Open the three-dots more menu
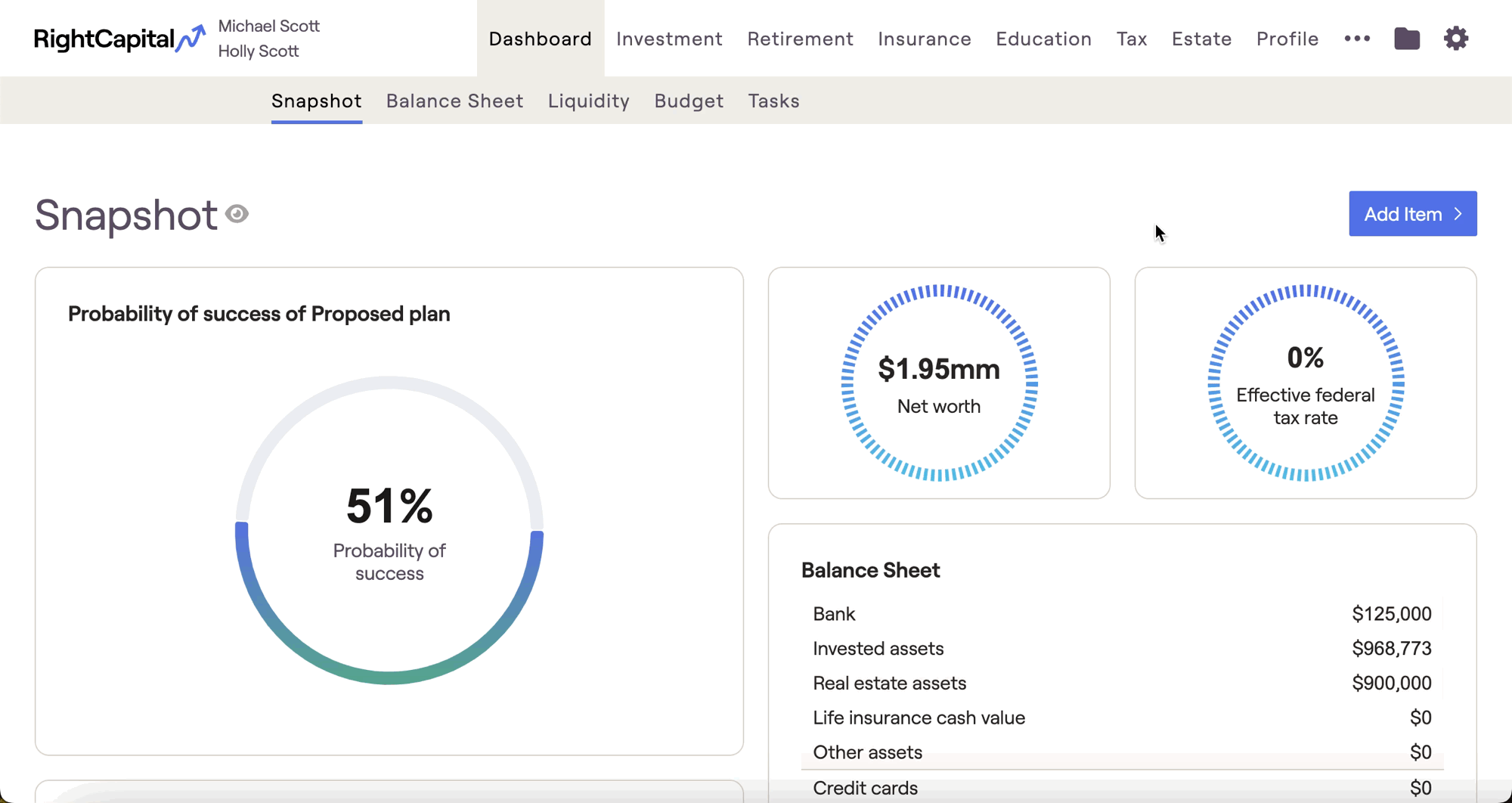Image resolution: width=1512 pixels, height=803 pixels. (x=1357, y=39)
